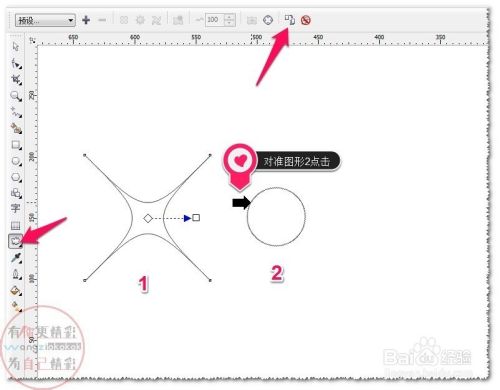Open the 预设 preset dropdown list
500x390 pixels.
click(x=45, y=21)
